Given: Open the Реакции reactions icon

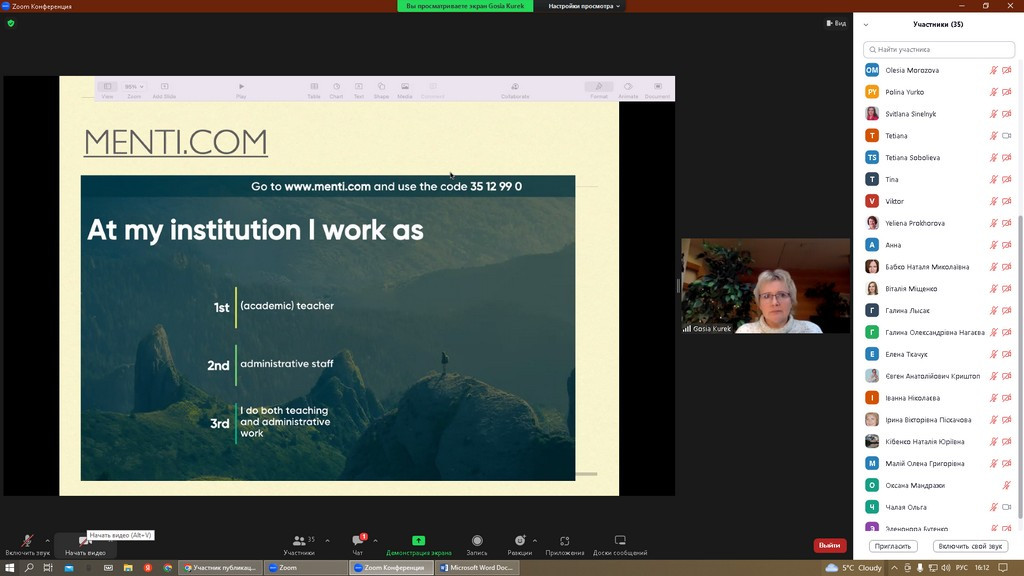Looking at the screenshot, I should tap(519, 541).
